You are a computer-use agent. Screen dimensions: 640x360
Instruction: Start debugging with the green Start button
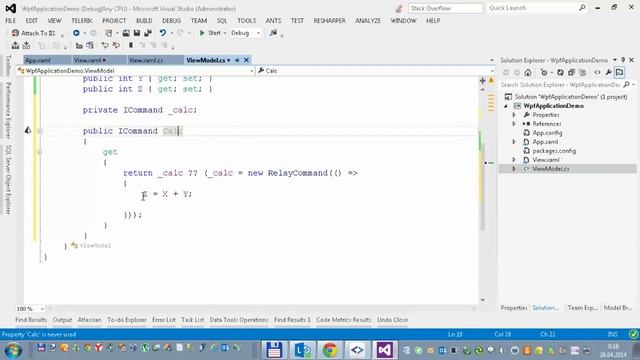coord(210,33)
